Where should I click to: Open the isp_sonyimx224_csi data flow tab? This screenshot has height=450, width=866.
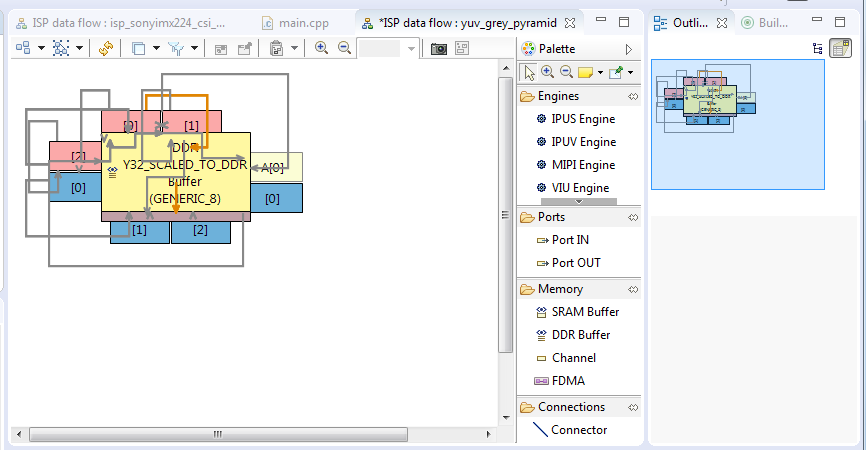point(120,23)
